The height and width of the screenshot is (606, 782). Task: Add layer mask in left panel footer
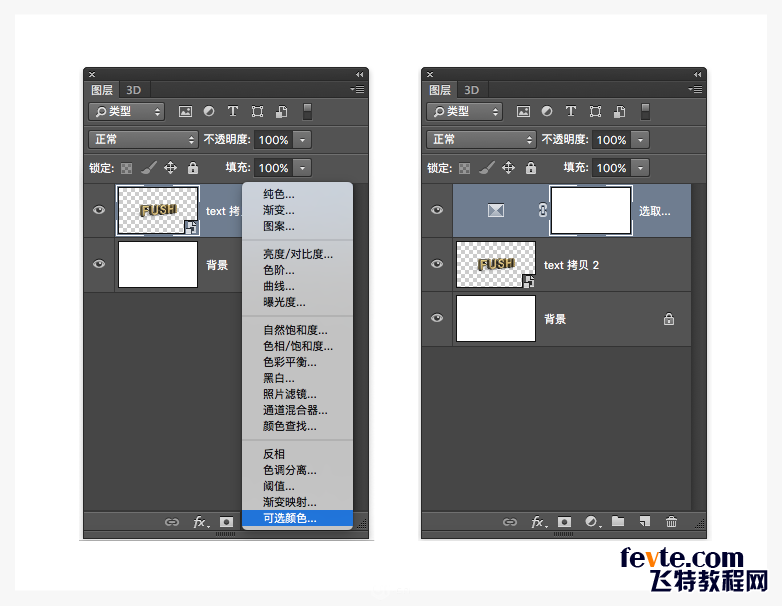[226, 522]
